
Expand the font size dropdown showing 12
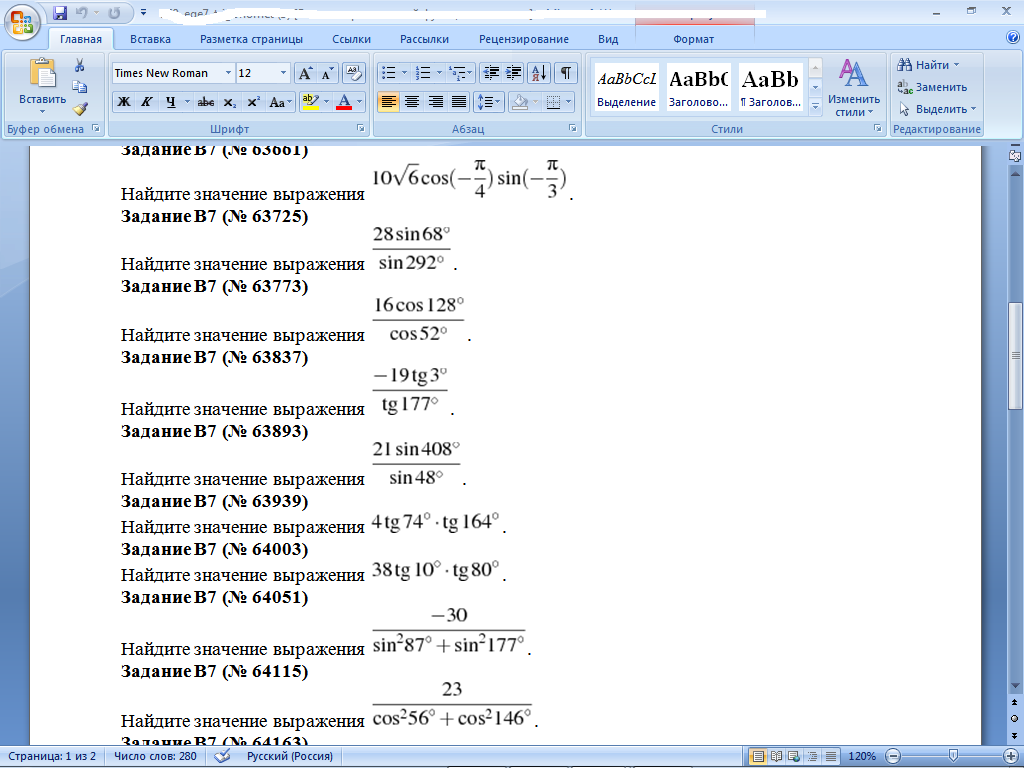tap(284, 73)
